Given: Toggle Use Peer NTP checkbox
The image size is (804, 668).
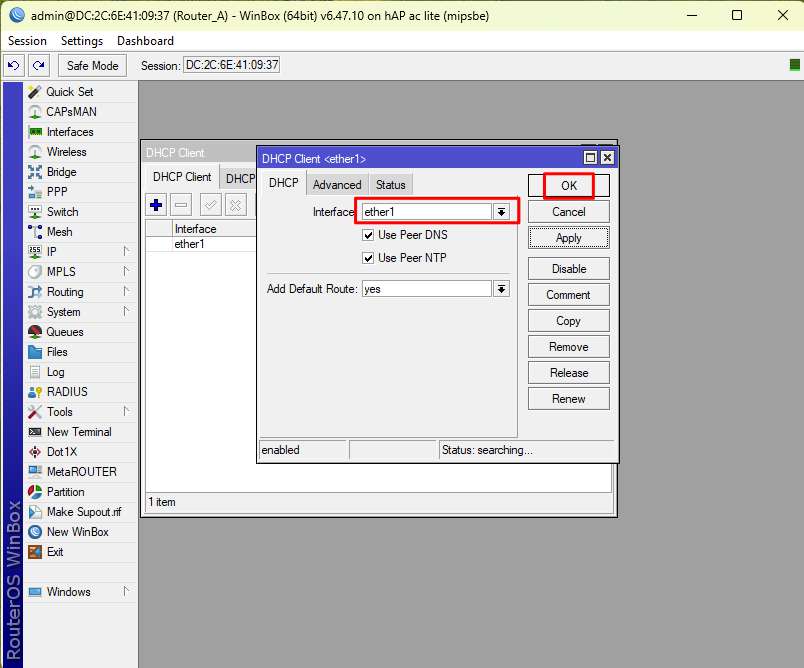Looking at the screenshot, I should [368, 258].
